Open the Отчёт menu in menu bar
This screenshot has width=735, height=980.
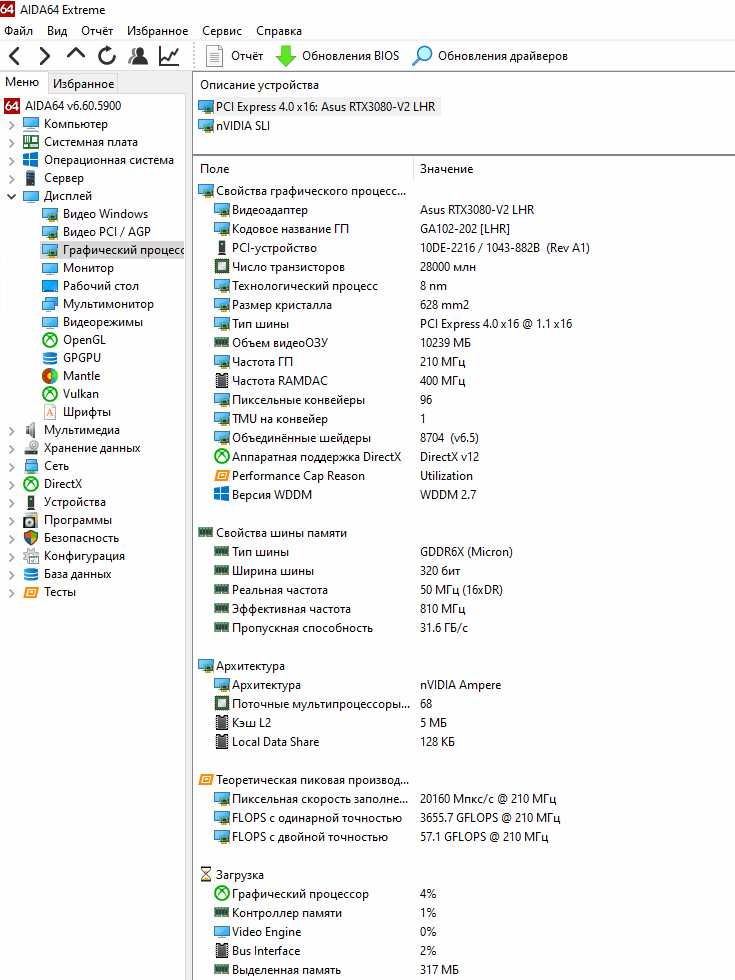click(x=97, y=31)
